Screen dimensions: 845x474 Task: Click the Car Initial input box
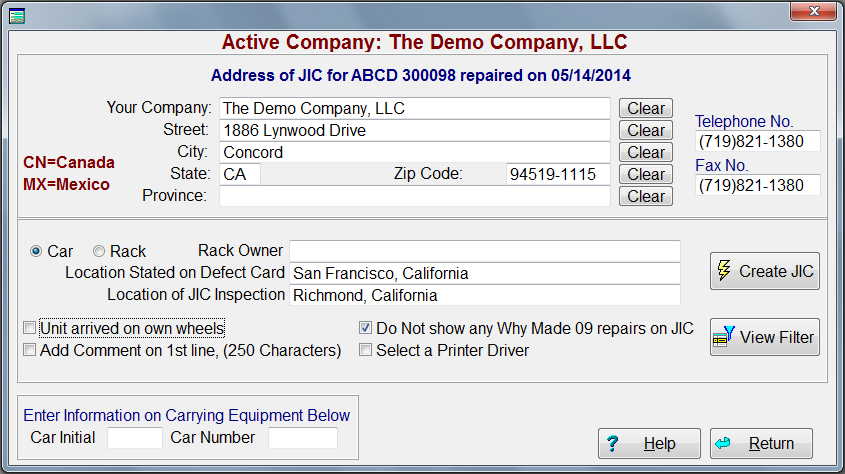coord(134,438)
